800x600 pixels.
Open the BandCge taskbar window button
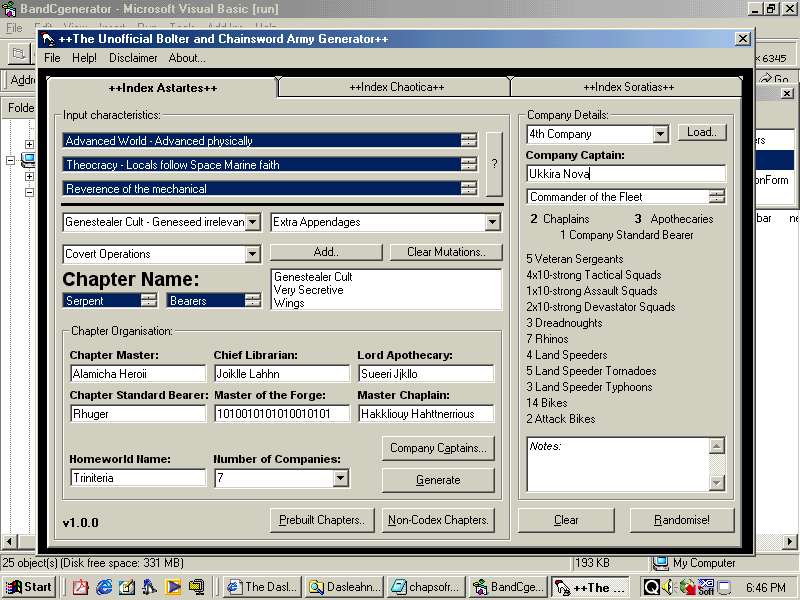click(508, 587)
